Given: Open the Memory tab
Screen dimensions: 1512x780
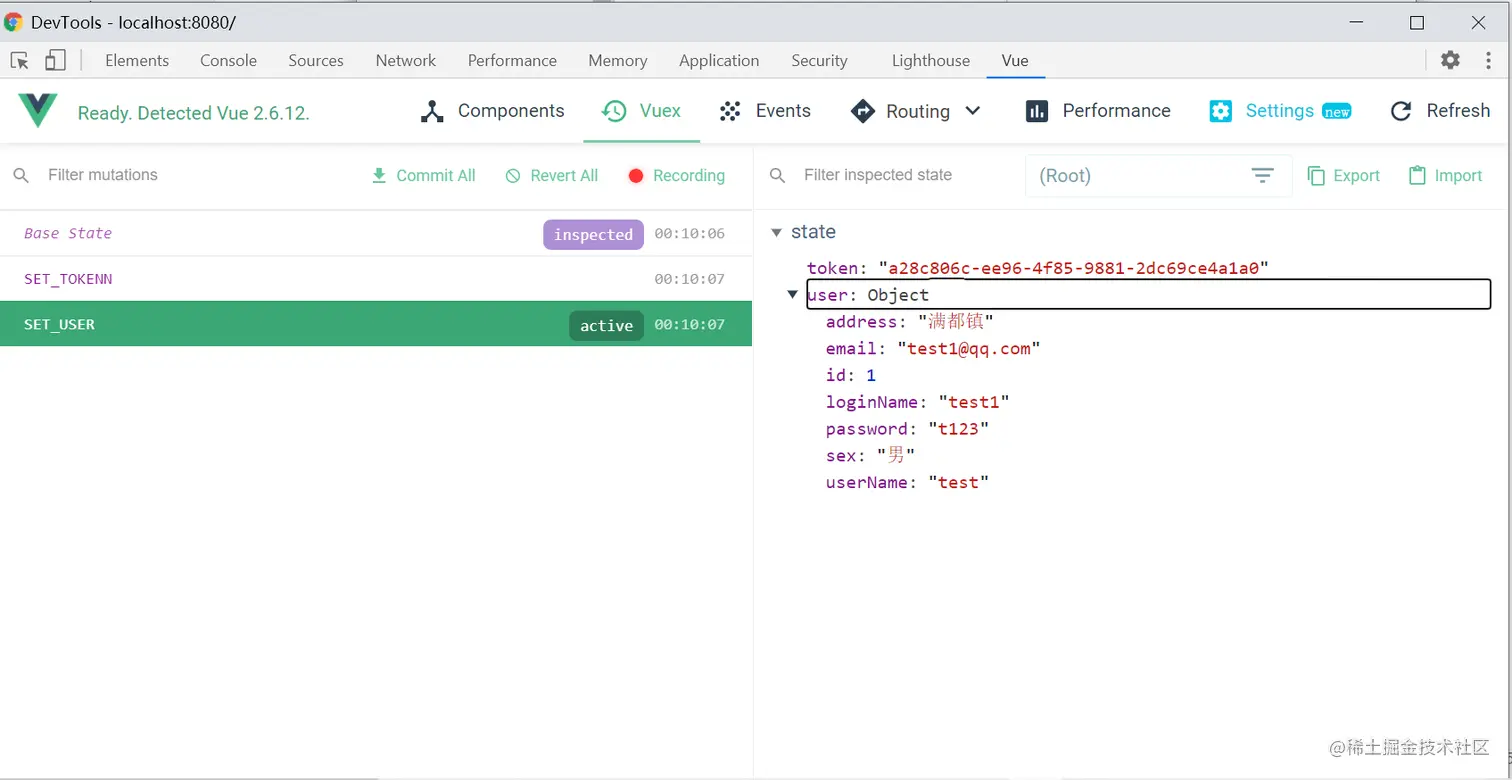Looking at the screenshot, I should [x=618, y=60].
